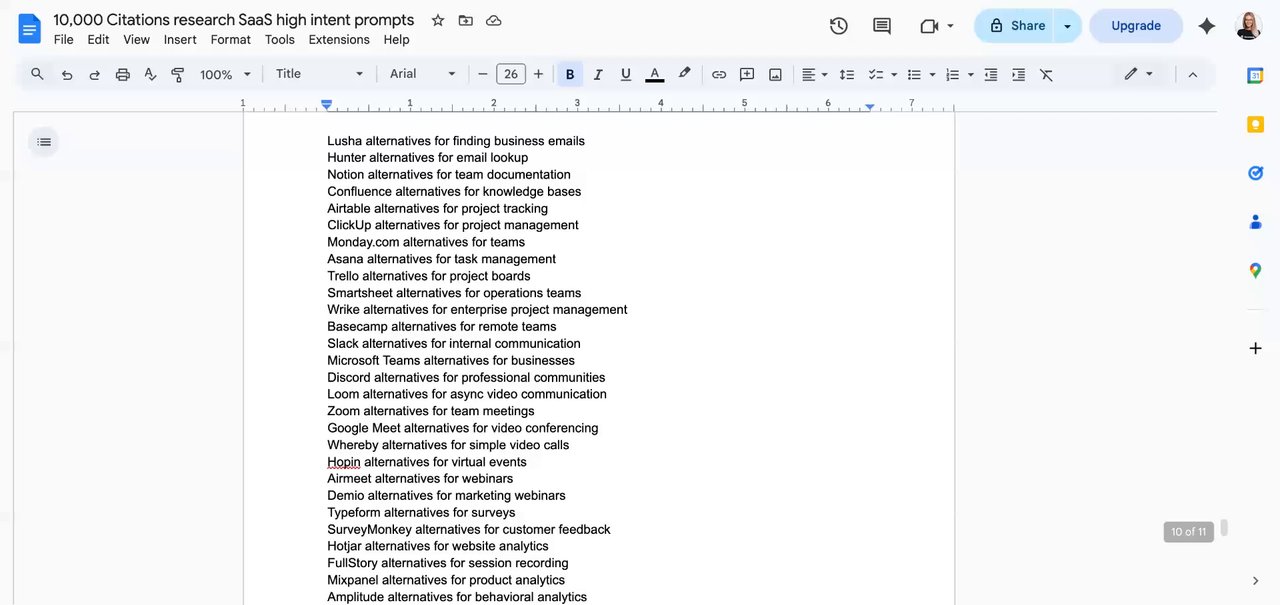Toggle underline formatting
Viewport: 1280px width, 605px height.
tap(626, 74)
